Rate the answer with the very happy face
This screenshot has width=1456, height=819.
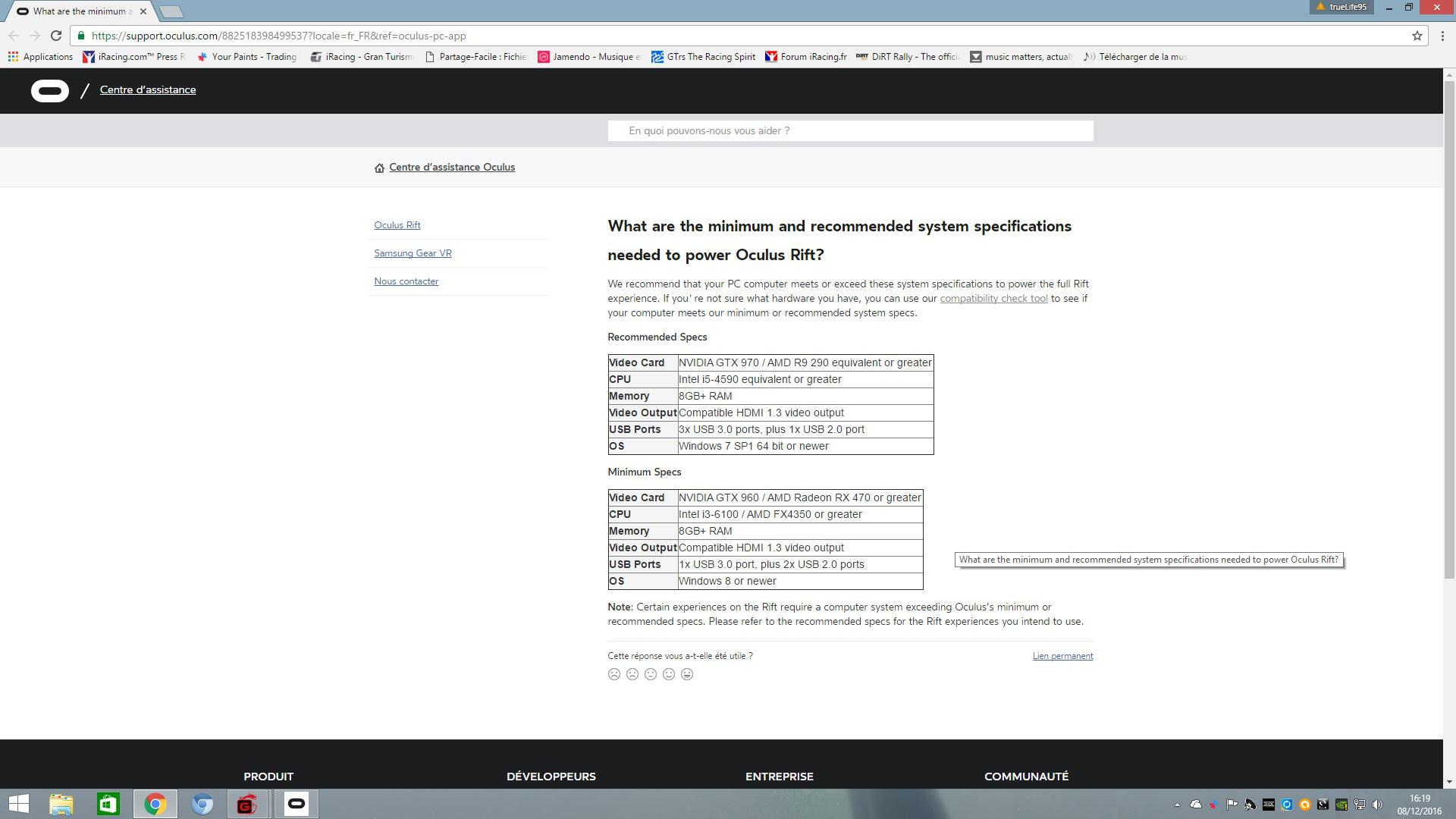click(x=687, y=674)
